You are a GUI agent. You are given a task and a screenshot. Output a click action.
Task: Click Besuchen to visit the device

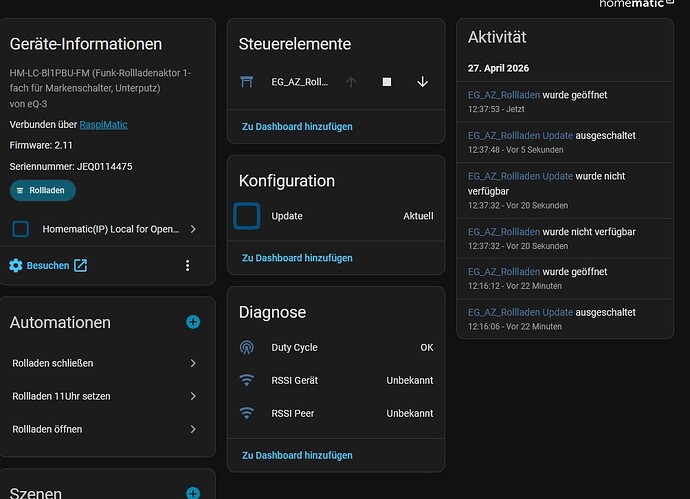(x=48, y=265)
